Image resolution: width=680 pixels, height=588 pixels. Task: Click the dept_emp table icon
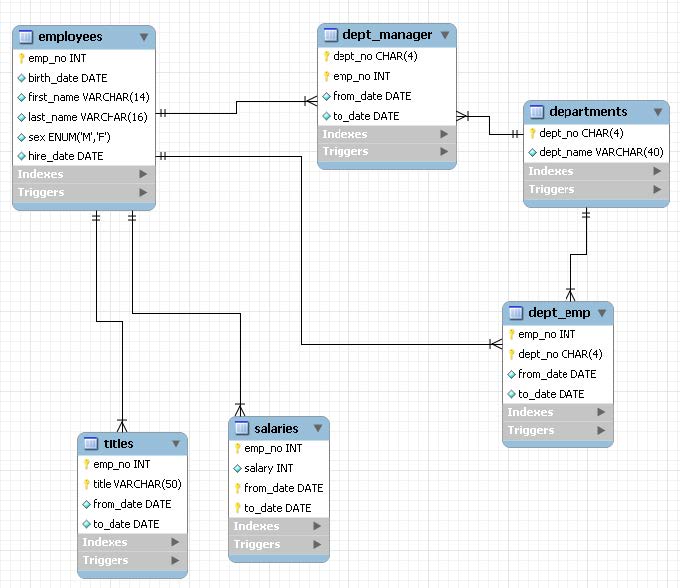(515, 313)
